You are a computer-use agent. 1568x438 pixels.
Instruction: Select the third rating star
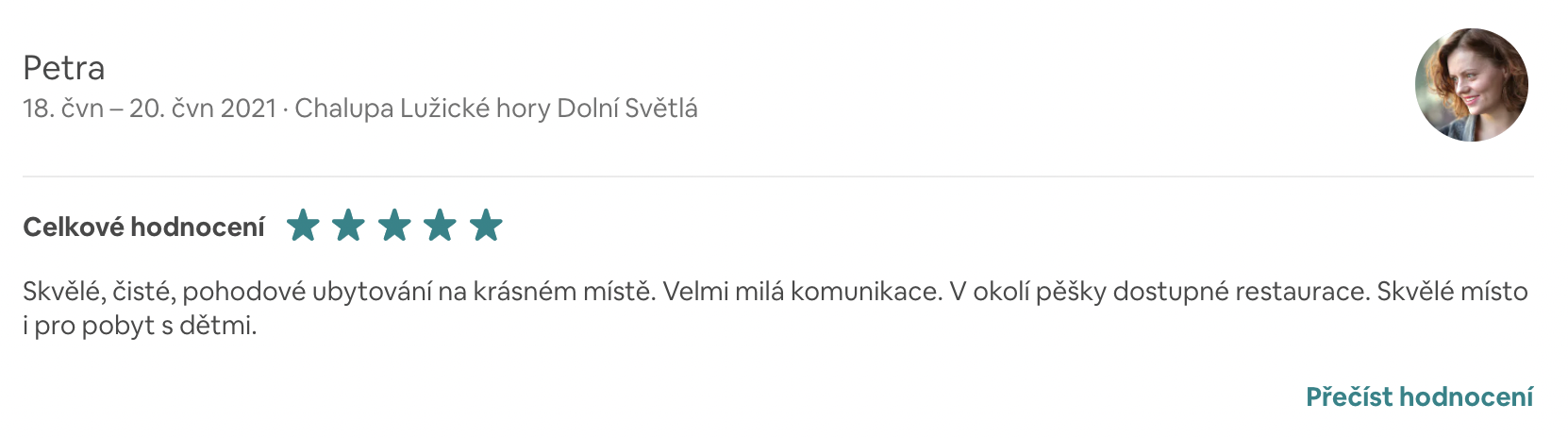coord(394,226)
